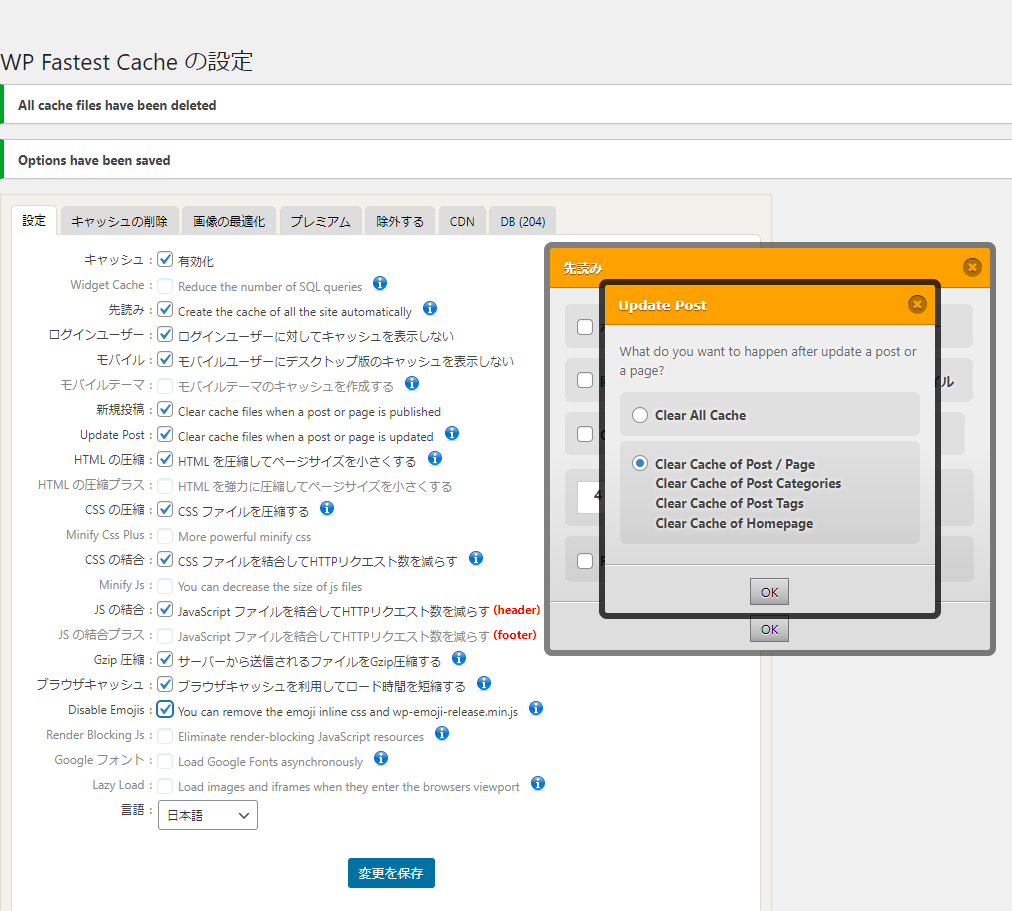Open info icon for Render Blocking Js
1012x911 pixels.
pos(441,733)
